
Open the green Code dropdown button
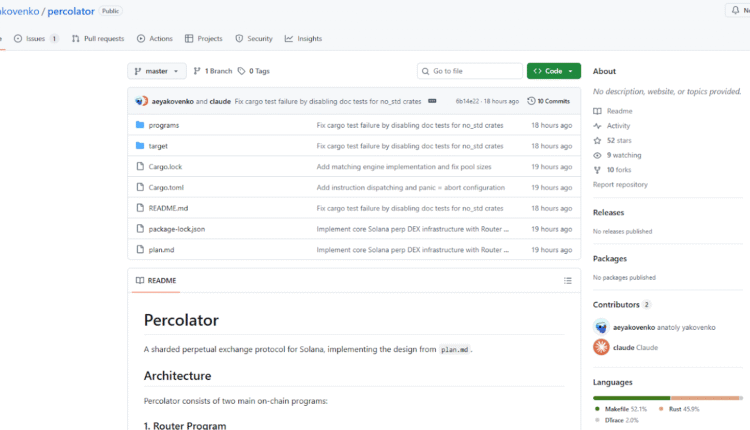[553, 71]
